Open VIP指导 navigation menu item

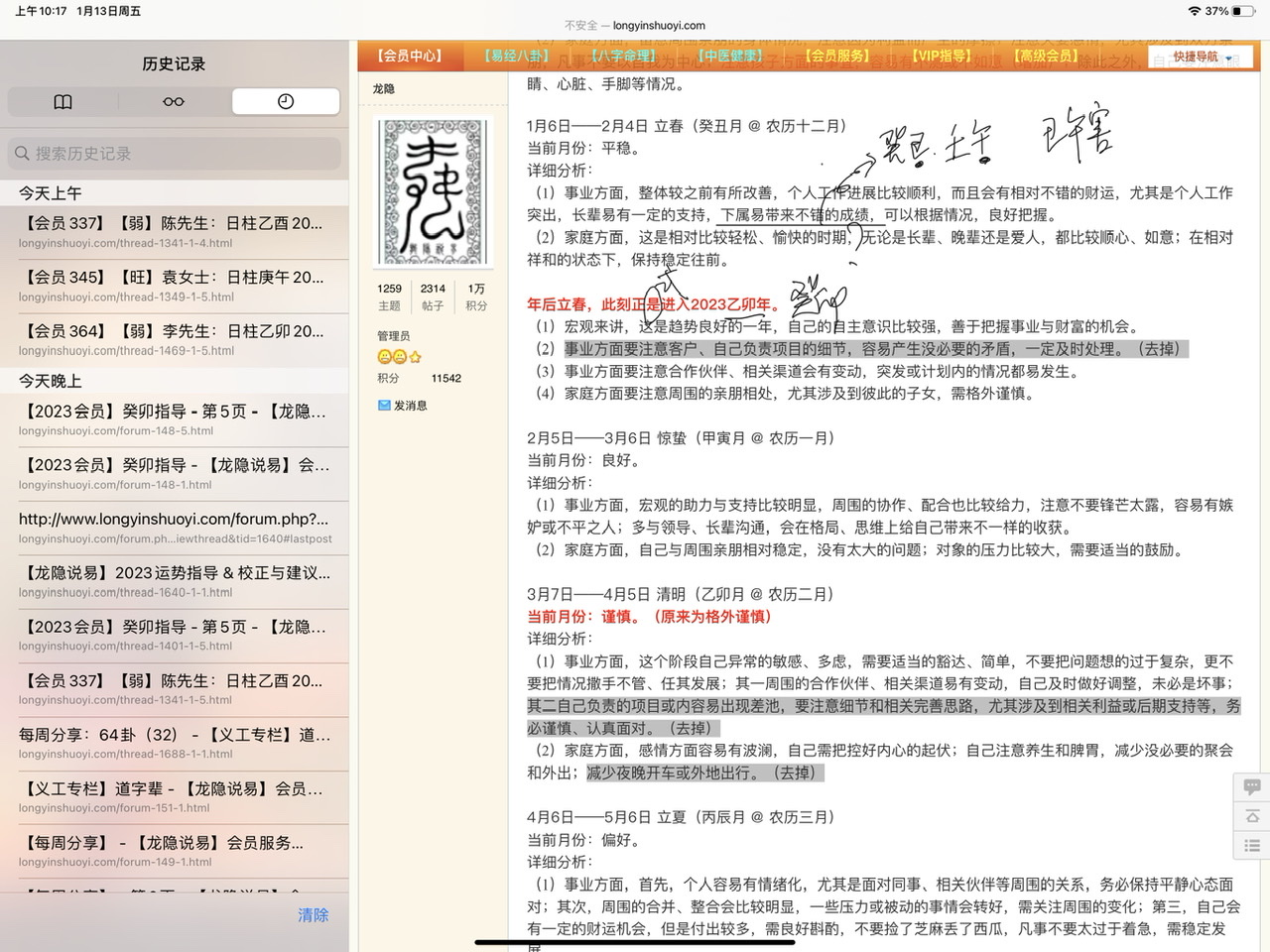(x=942, y=57)
